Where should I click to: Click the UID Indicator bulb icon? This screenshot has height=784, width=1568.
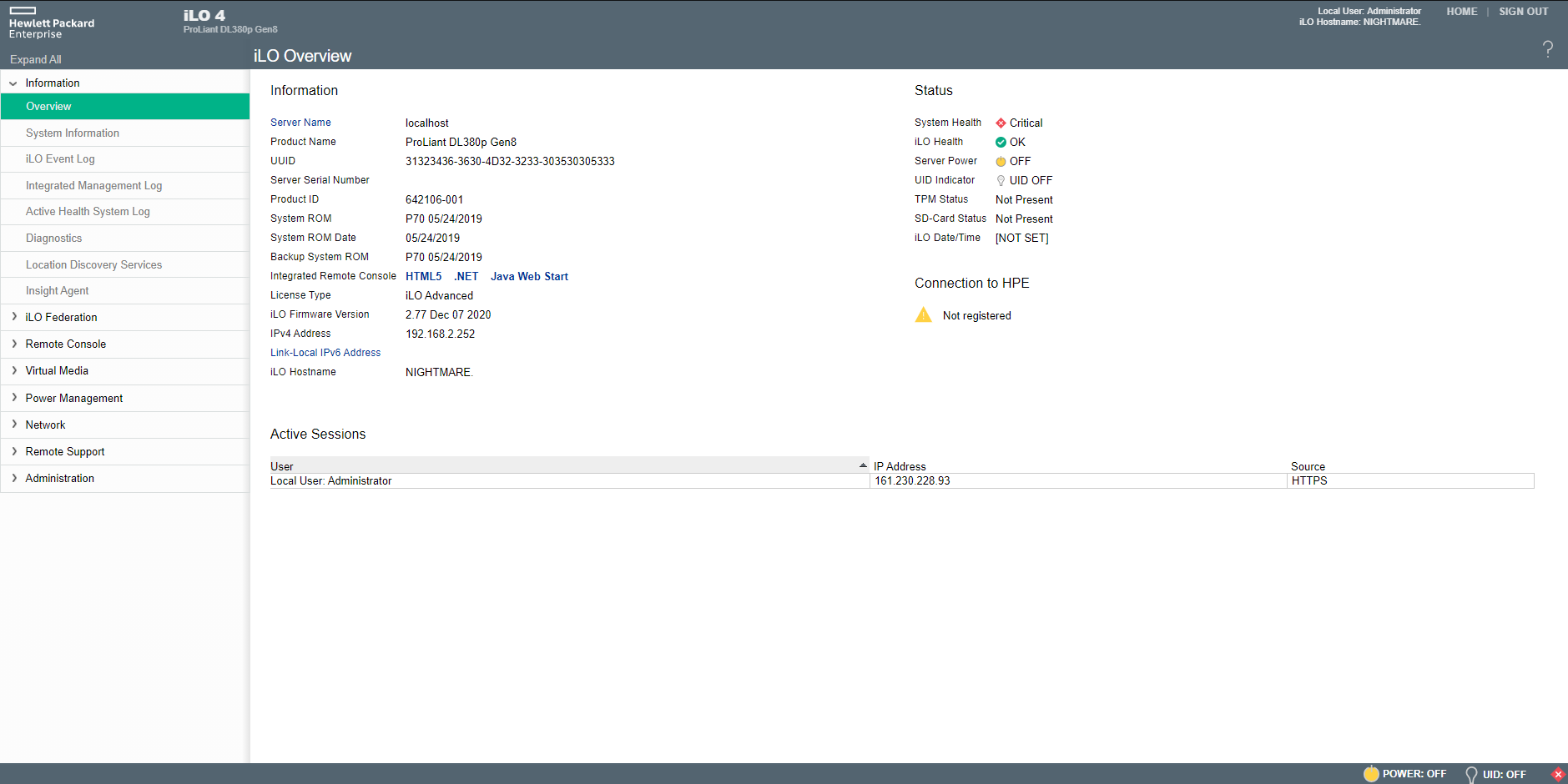point(1001,180)
